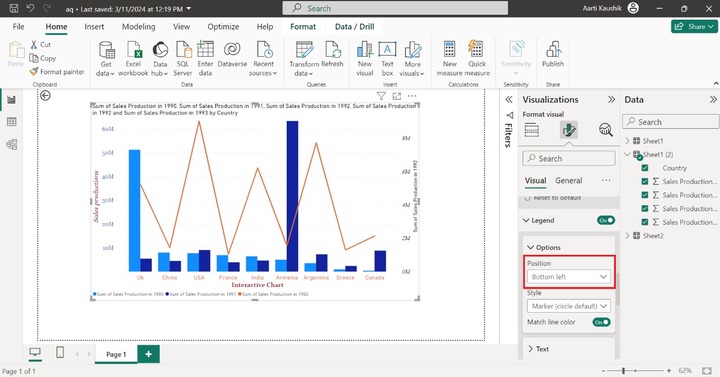Click the Share button
Viewport: 720px width, 377px height.
point(694,27)
